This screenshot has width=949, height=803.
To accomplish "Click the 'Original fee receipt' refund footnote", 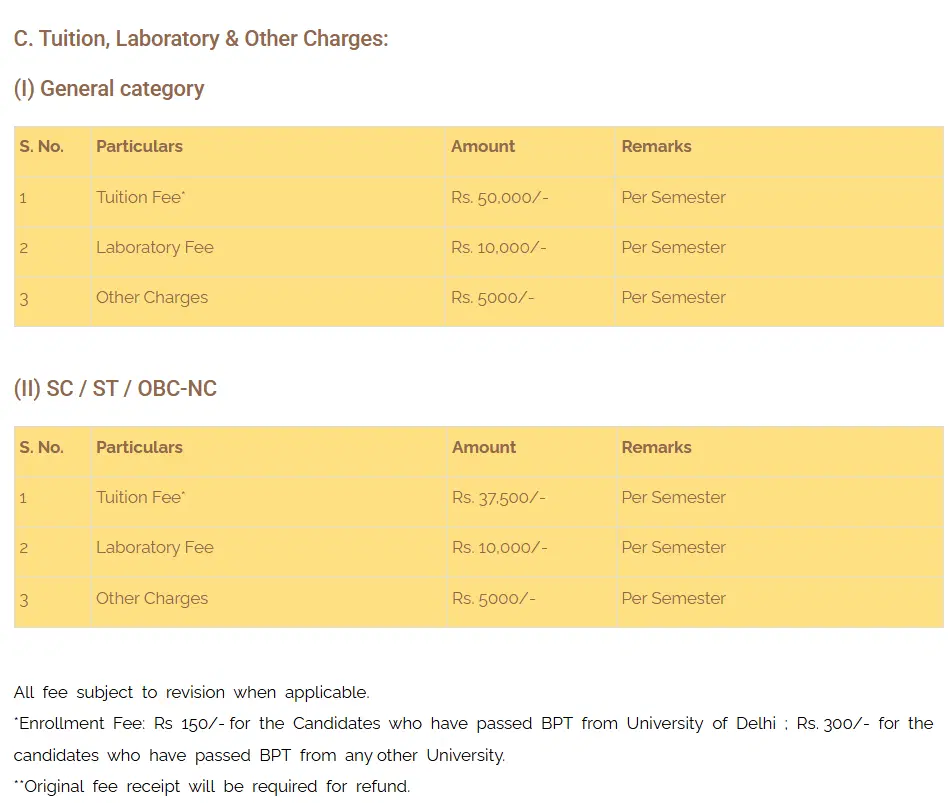I will pos(215,786).
